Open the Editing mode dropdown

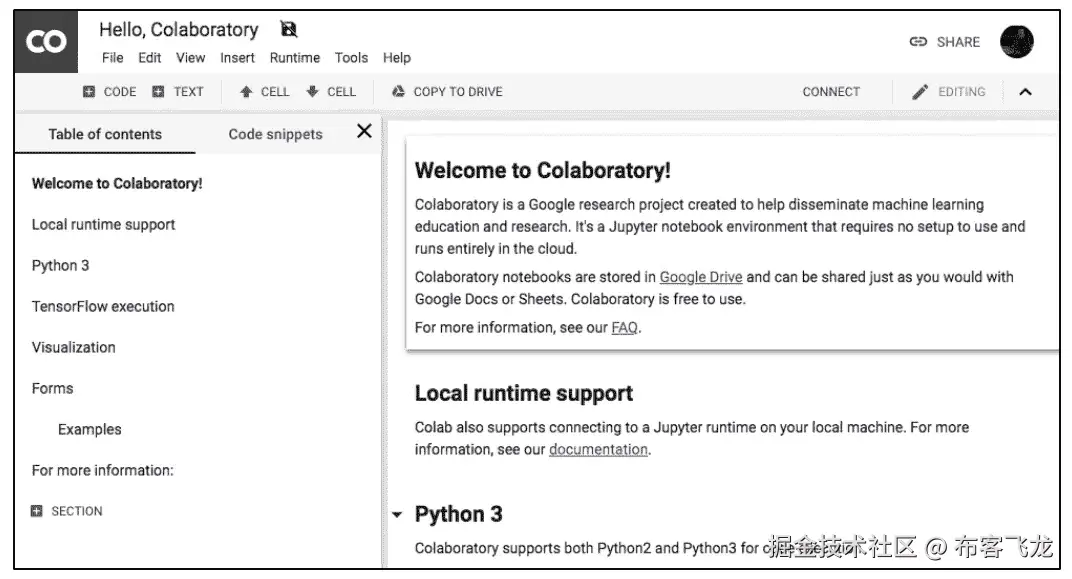pos(949,92)
